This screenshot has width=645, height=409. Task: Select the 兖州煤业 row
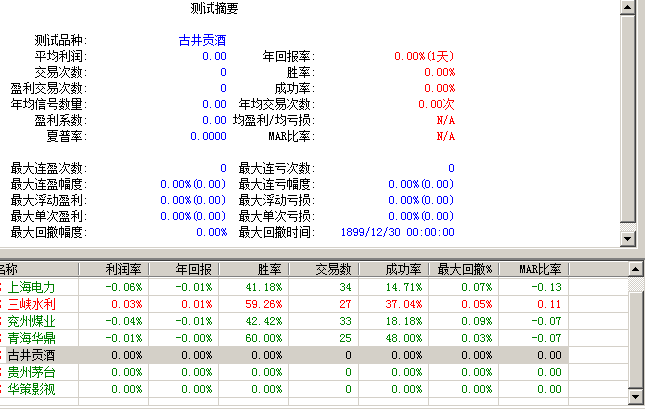pyautogui.click(x=284, y=321)
